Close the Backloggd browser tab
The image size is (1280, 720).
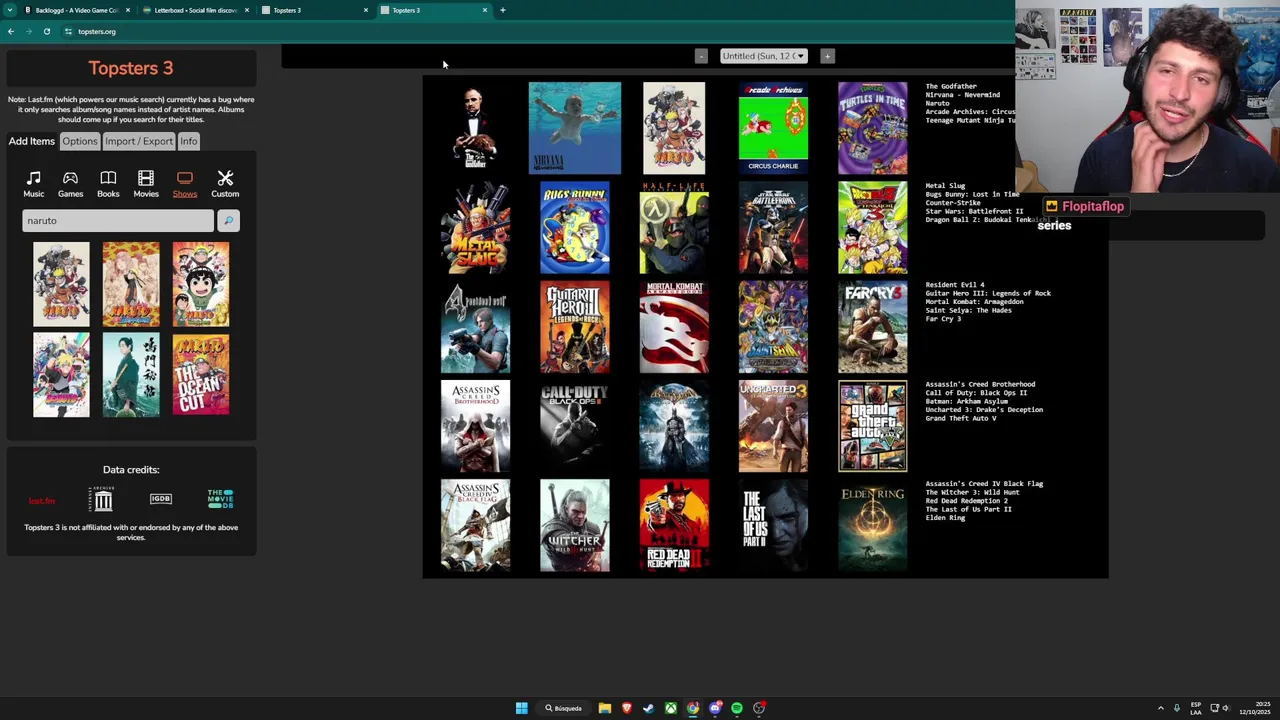(x=127, y=10)
